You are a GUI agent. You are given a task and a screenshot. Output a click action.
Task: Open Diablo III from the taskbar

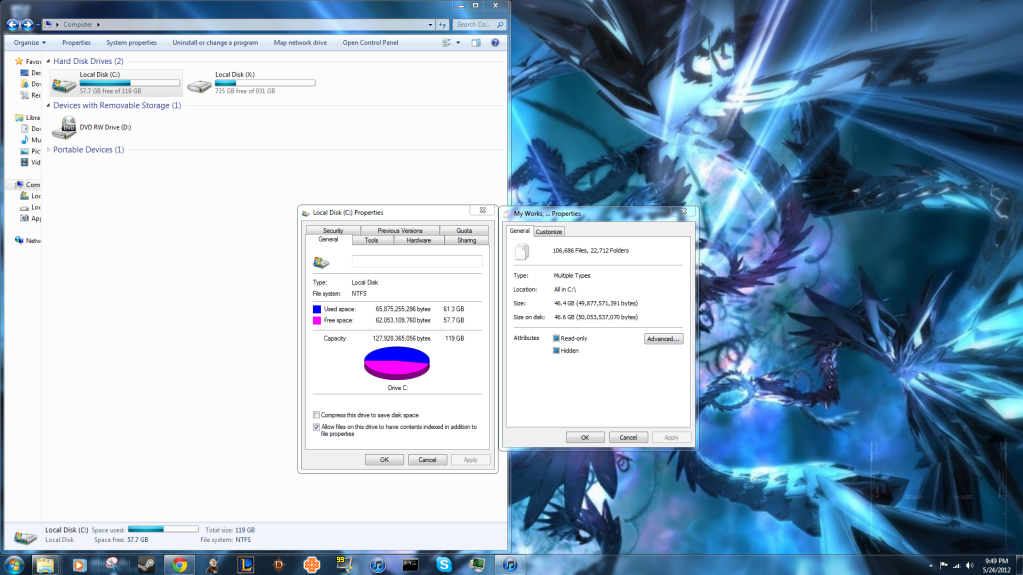pyautogui.click(x=279, y=565)
